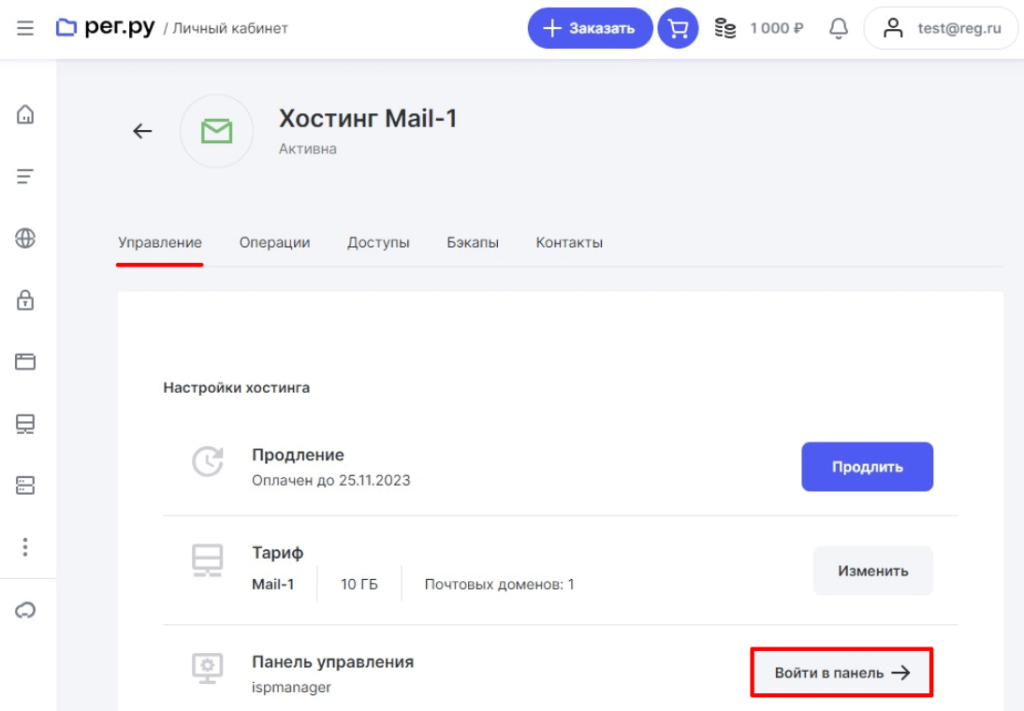Click the home icon in sidebar
This screenshot has height=711, width=1024.
25,114
